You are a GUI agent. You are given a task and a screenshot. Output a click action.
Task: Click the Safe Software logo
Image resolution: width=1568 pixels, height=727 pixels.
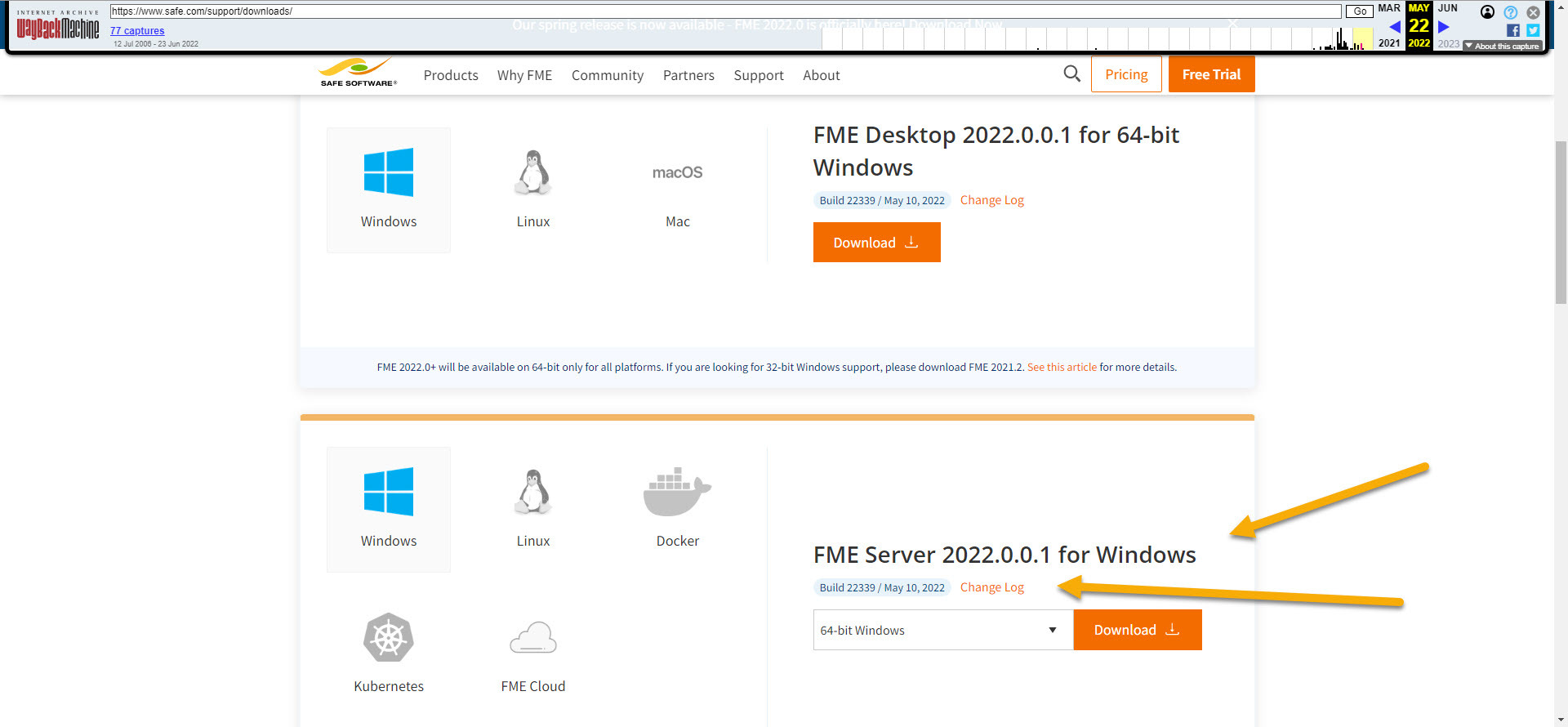point(358,72)
